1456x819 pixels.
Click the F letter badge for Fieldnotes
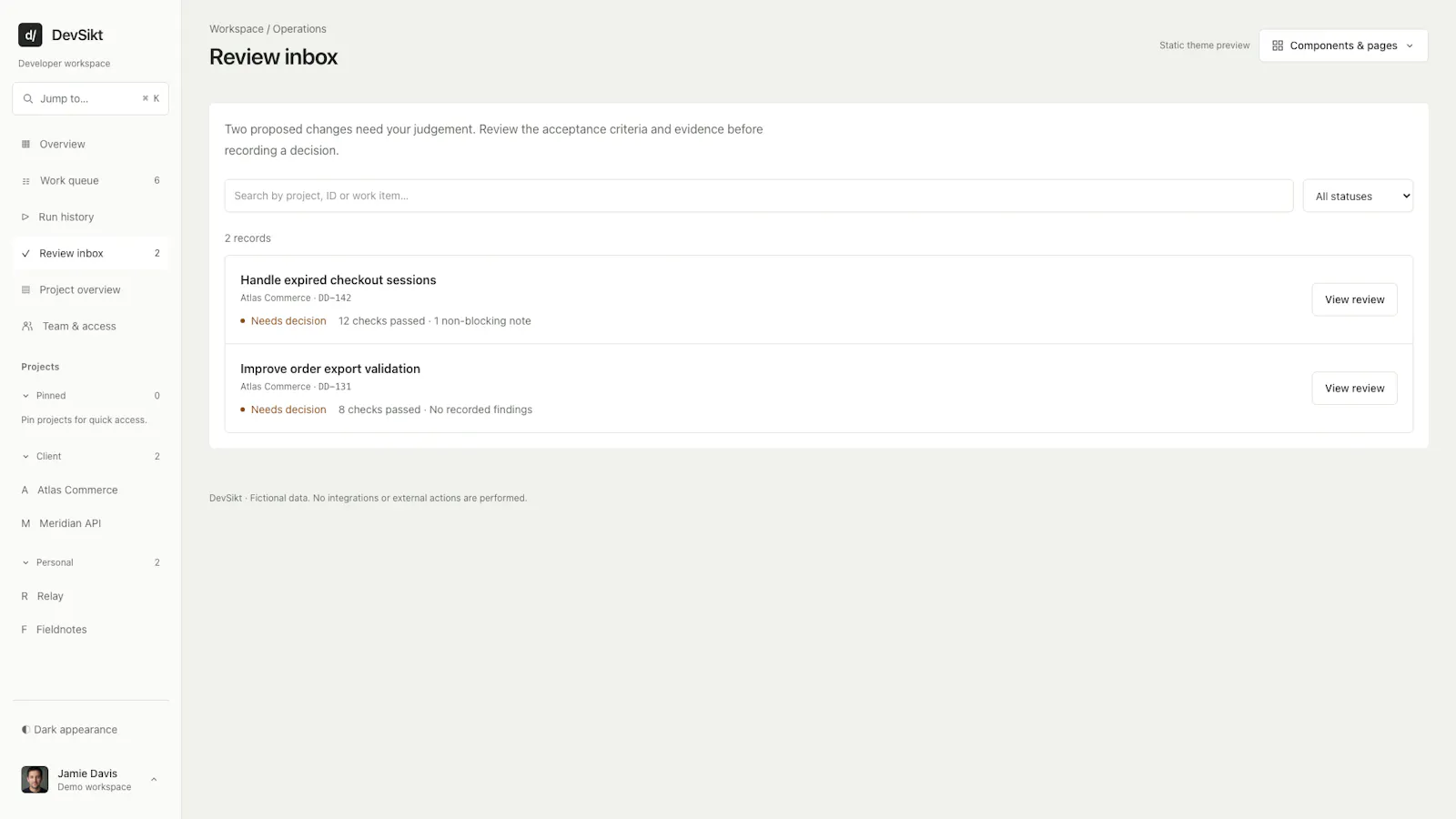click(x=25, y=630)
